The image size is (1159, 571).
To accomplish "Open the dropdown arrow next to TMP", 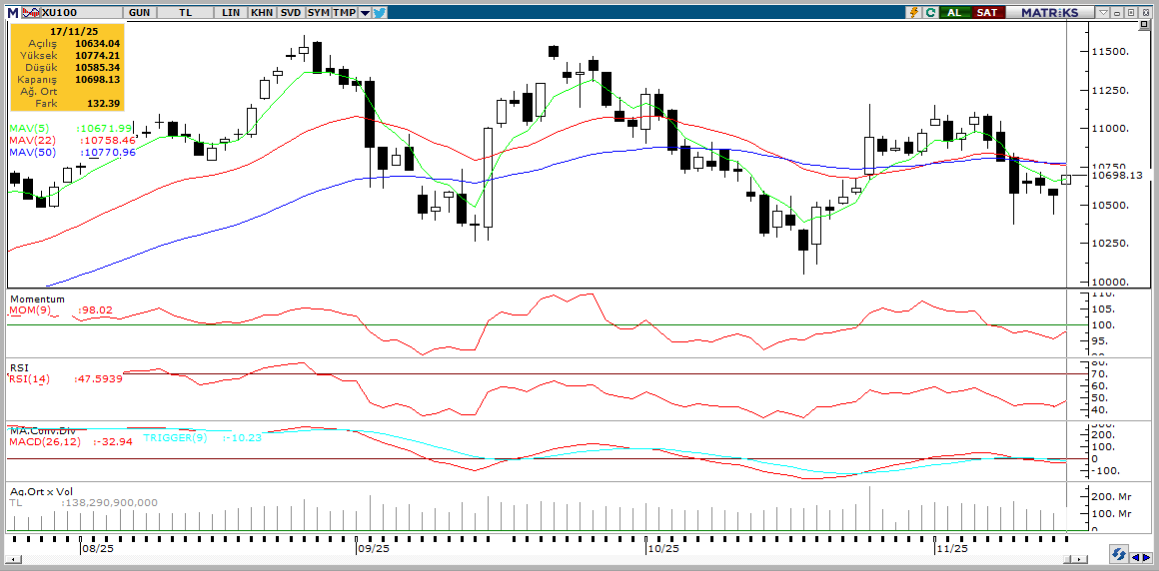I will click(x=365, y=12).
